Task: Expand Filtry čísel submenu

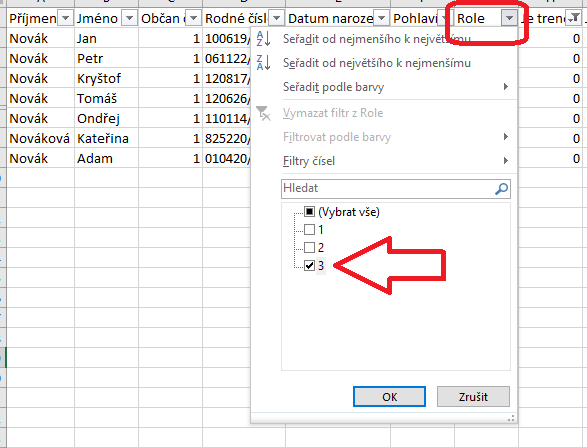Action: (x=506, y=161)
